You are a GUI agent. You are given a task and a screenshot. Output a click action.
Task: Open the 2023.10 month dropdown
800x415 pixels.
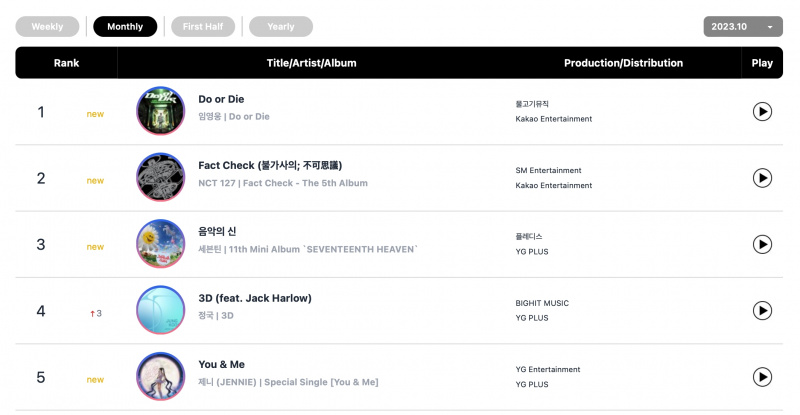click(743, 27)
